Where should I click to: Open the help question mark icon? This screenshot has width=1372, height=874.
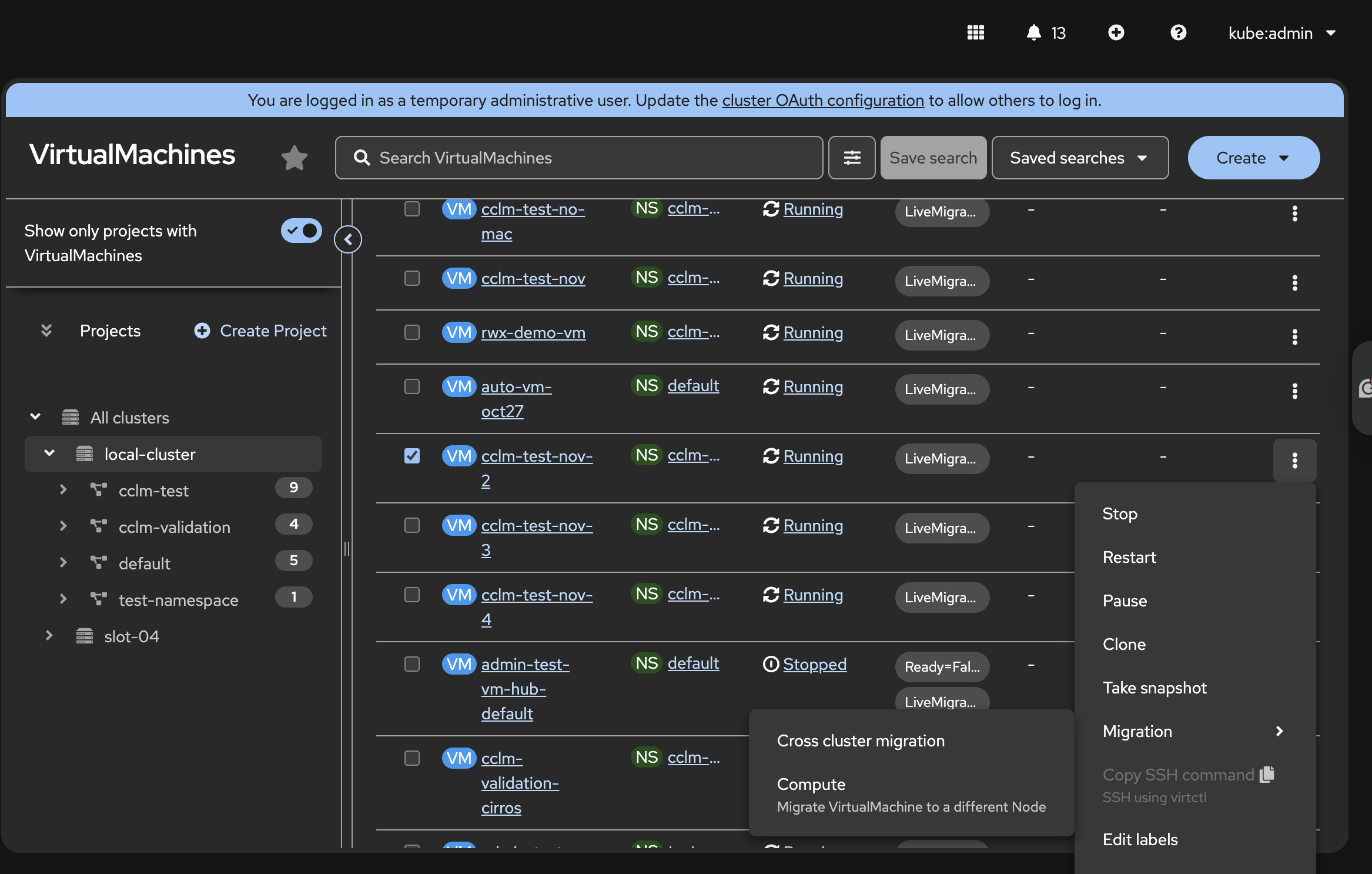(1178, 32)
